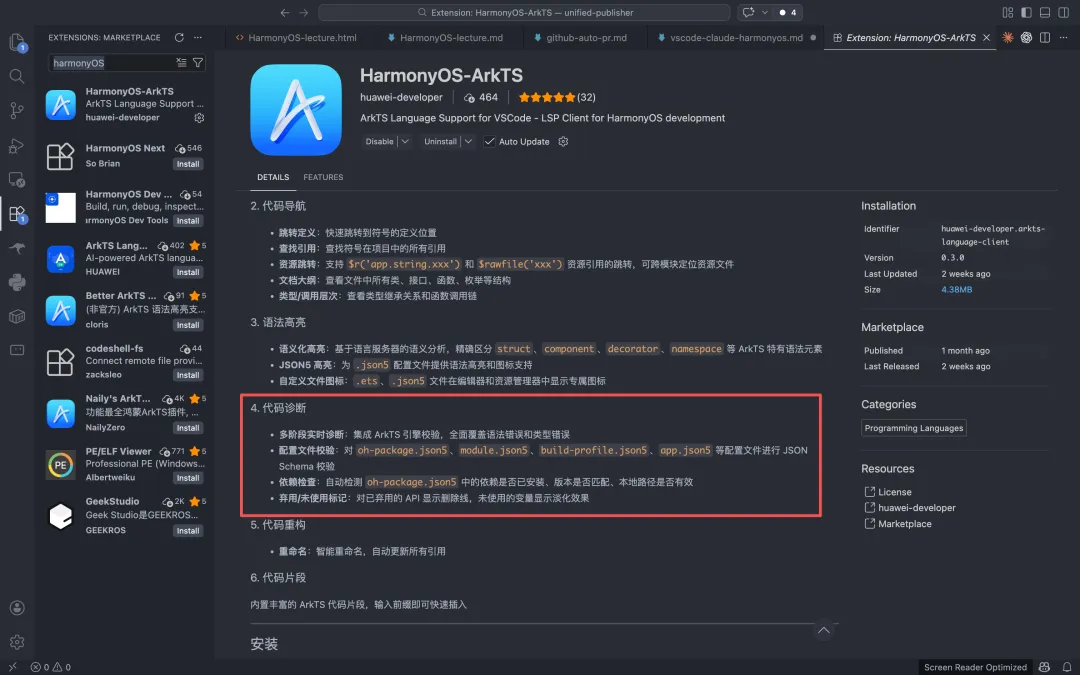Click the Disable extension button

(x=380, y=141)
